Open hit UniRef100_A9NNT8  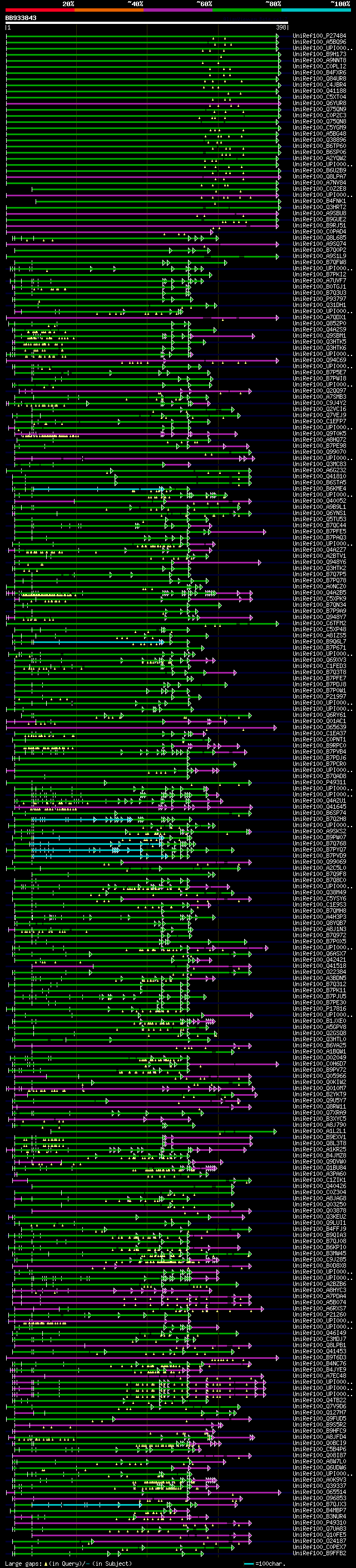[319, 60]
